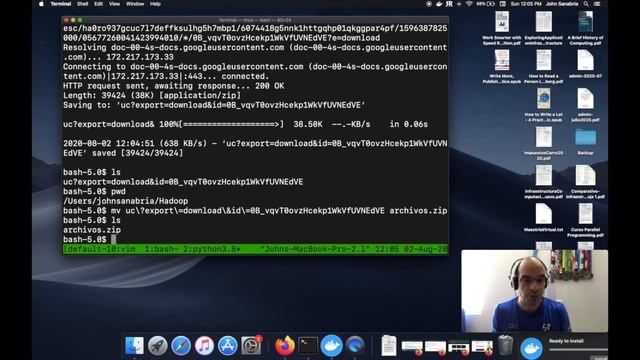Open App Store icon in Dock
This screenshot has height=360, width=640.
pos(228,346)
